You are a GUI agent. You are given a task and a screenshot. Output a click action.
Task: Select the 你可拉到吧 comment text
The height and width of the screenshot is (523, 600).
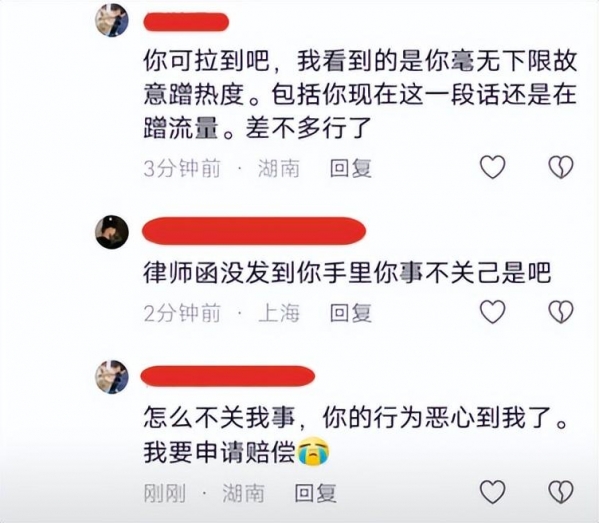[x=360, y=94]
